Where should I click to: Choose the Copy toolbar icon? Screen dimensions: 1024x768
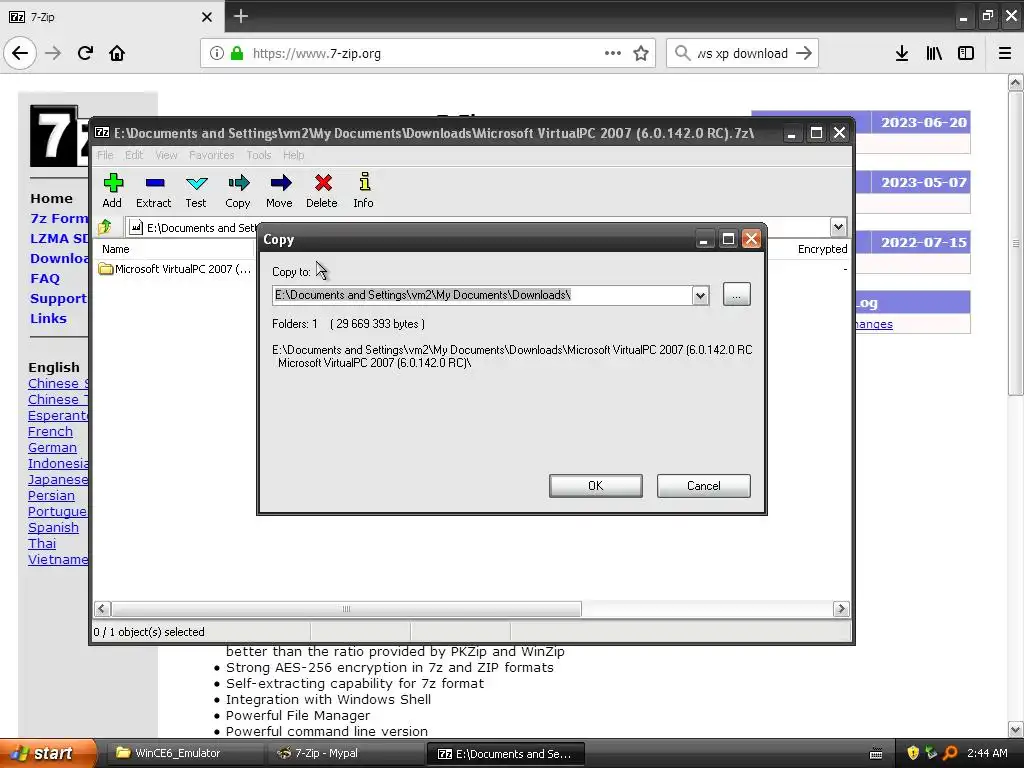coord(238,190)
